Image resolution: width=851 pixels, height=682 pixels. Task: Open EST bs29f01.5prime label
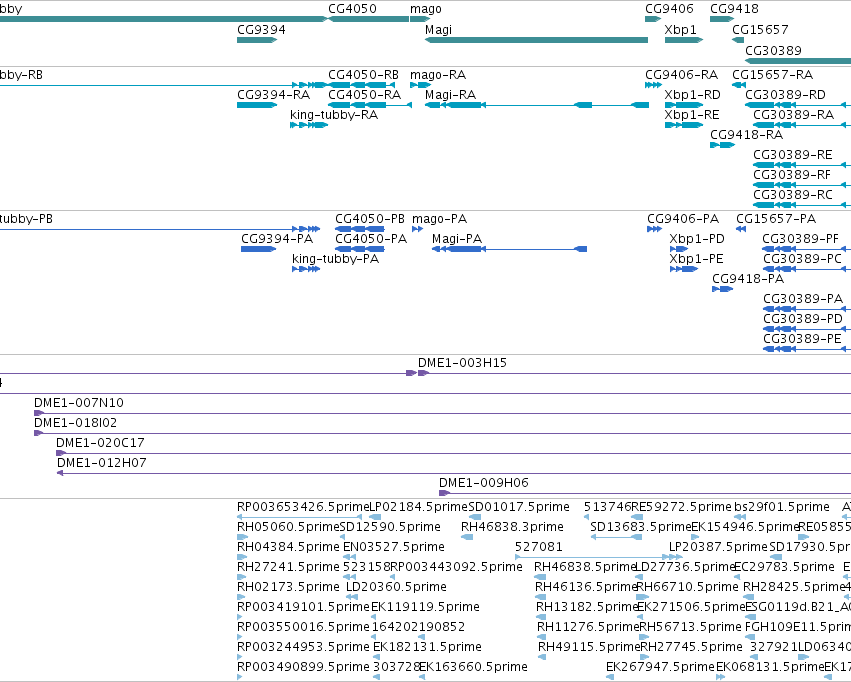[x=782, y=508]
